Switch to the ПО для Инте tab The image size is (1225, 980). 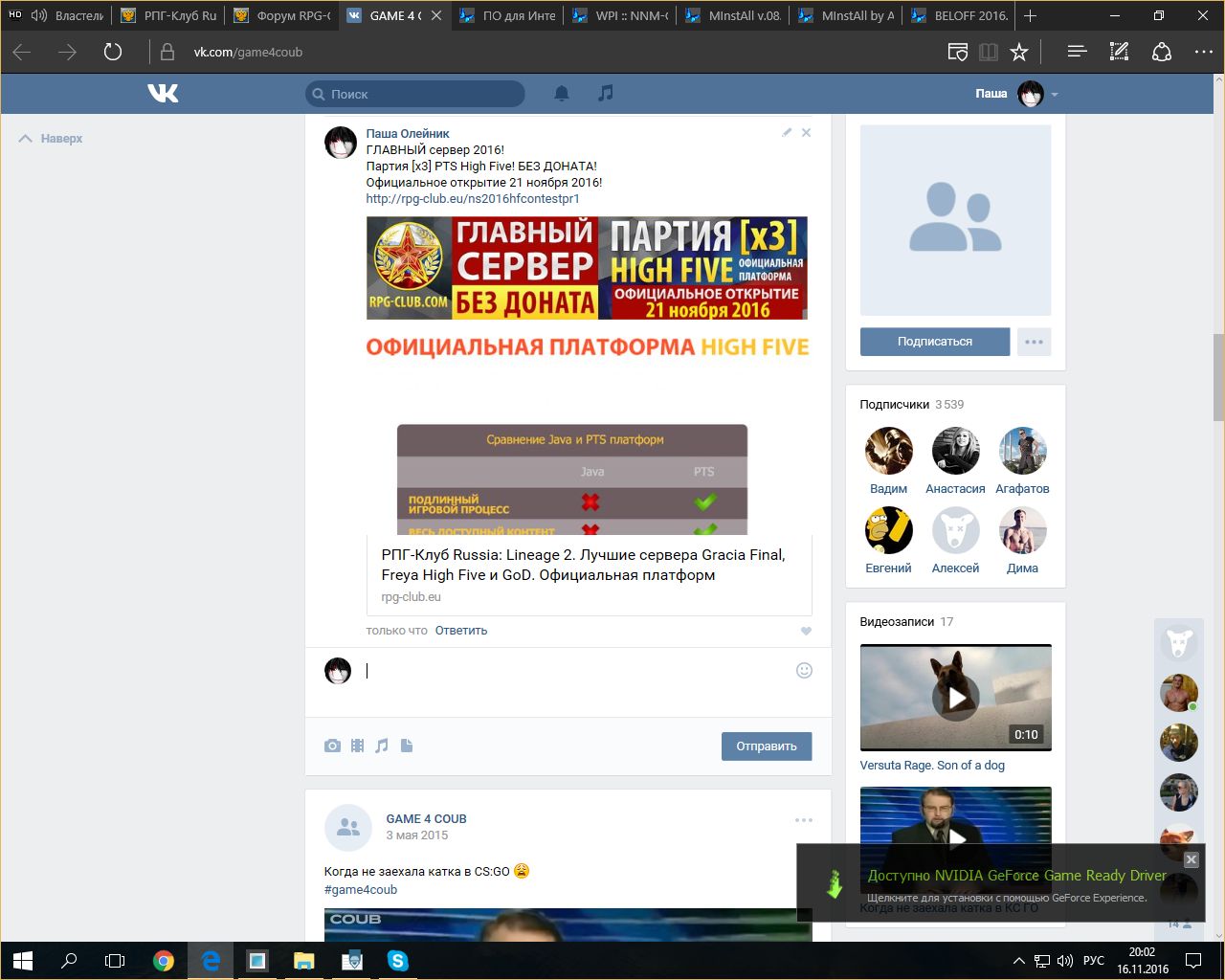pyautogui.click(x=507, y=15)
